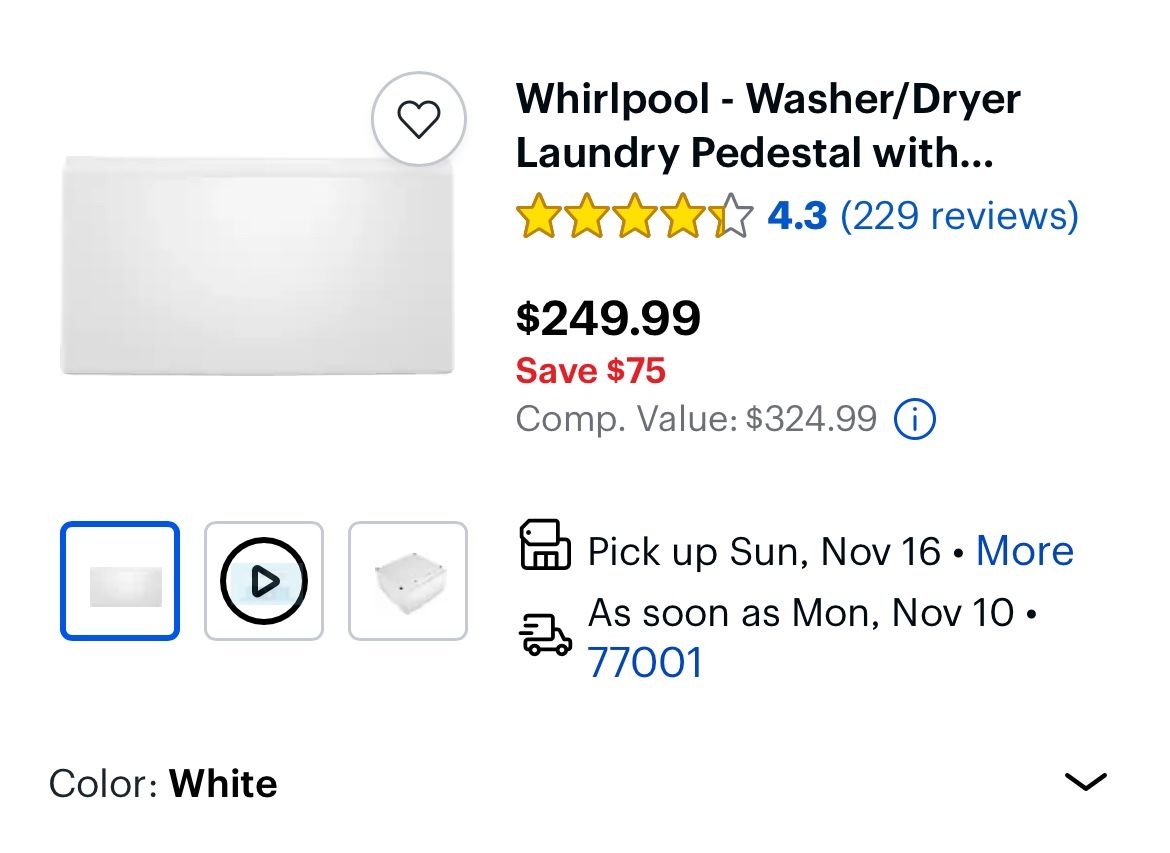Select the currently highlighted first thumbnail
The height and width of the screenshot is (853, 1170).
click(119, 580)
